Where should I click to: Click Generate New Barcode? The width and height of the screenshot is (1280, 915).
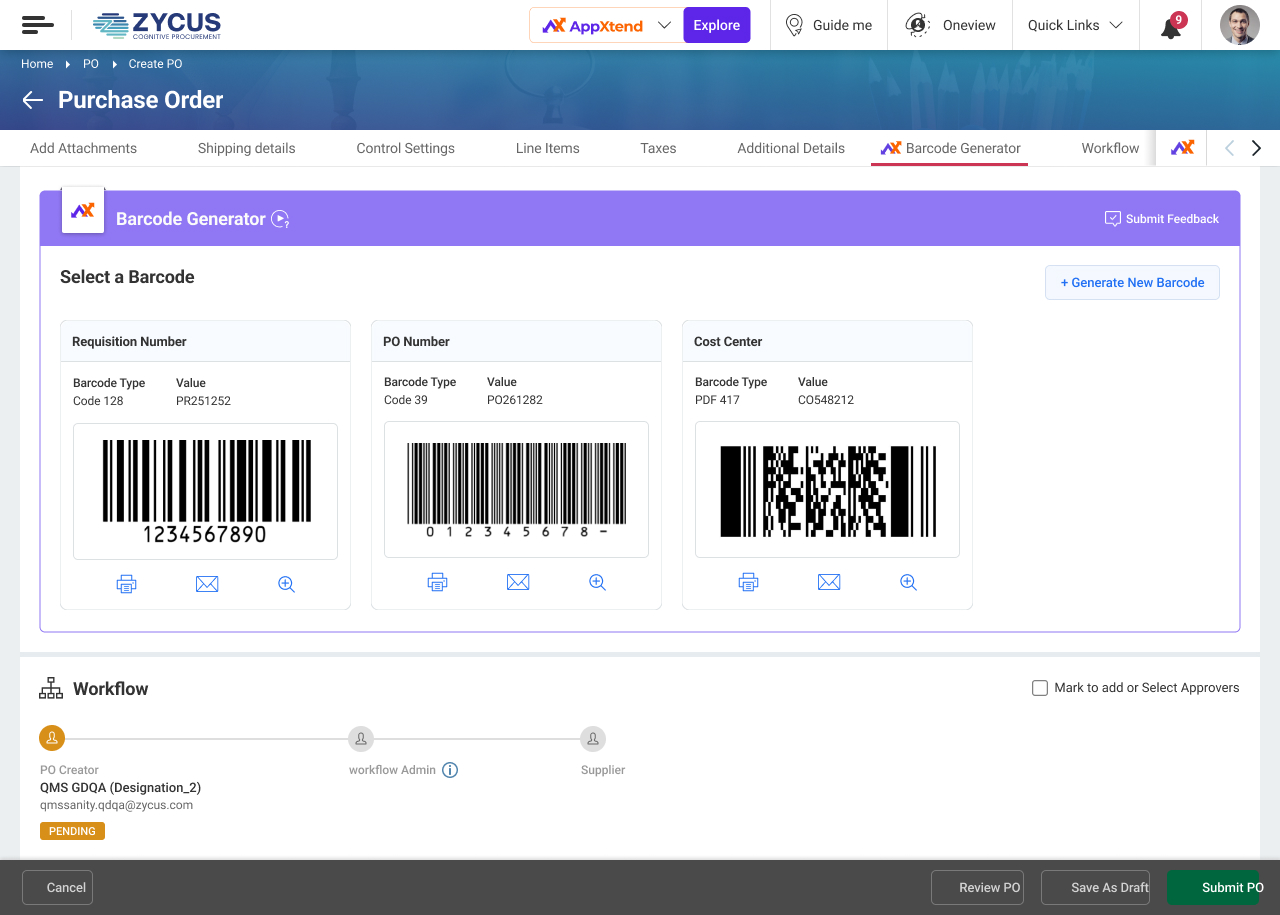(1132, 283)
